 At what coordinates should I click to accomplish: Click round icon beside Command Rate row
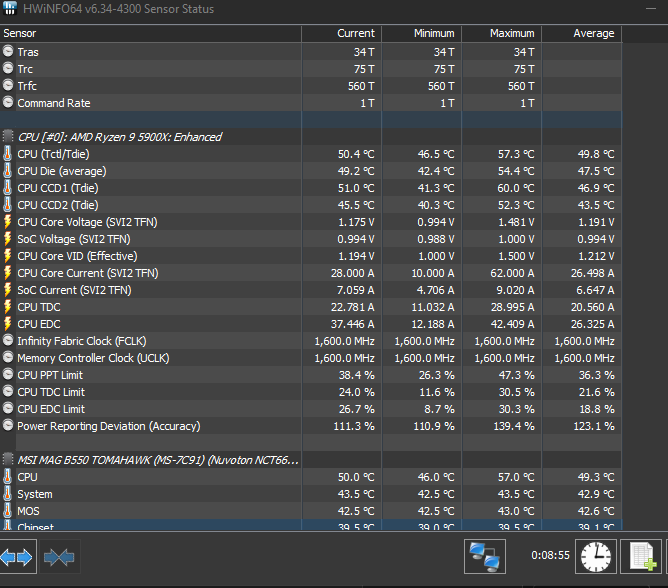click(8, 102)
